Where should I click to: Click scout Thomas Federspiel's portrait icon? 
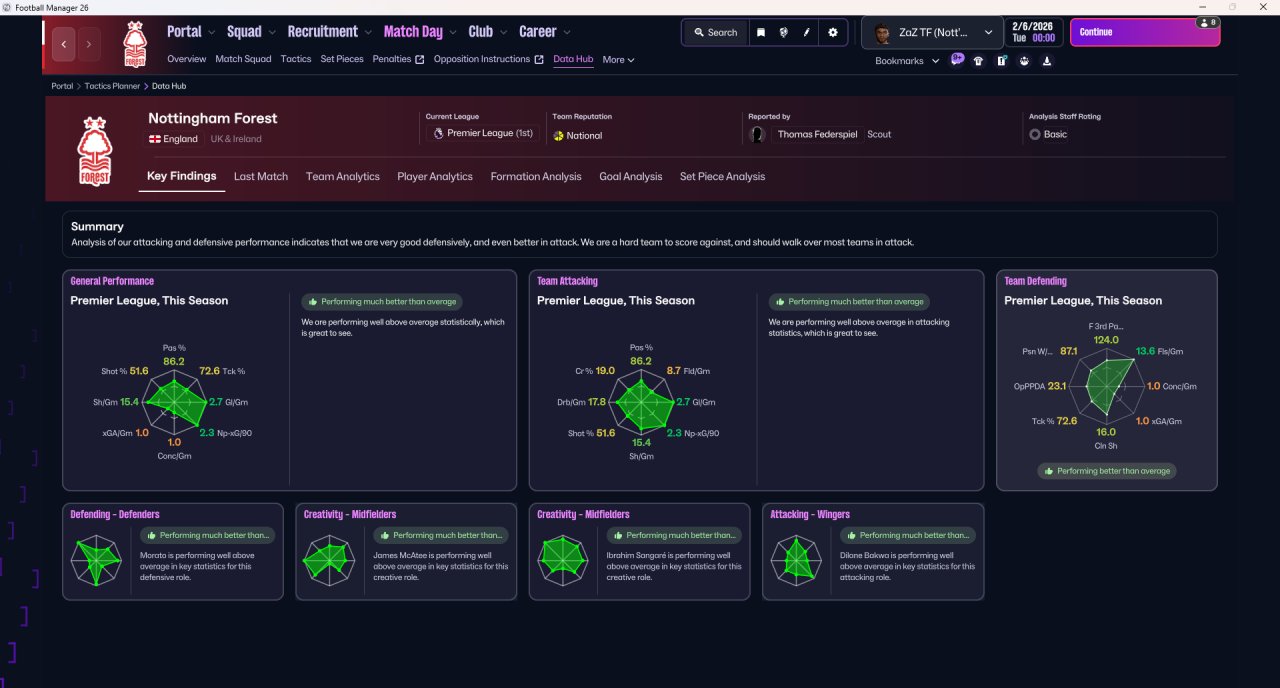(x=758, y=134)
